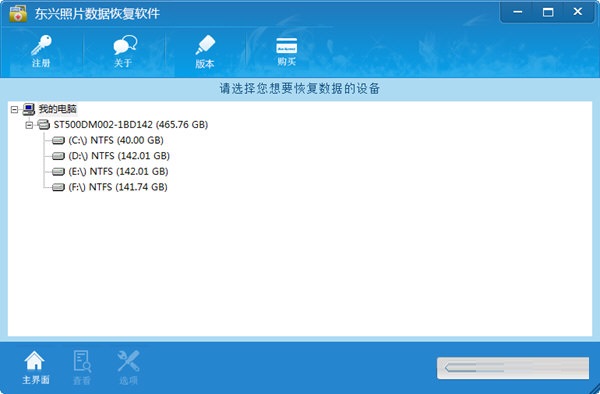Collapse the ST500DM002-1BD142 disk node
Screen dimensions: 600x394
(29, 125)
